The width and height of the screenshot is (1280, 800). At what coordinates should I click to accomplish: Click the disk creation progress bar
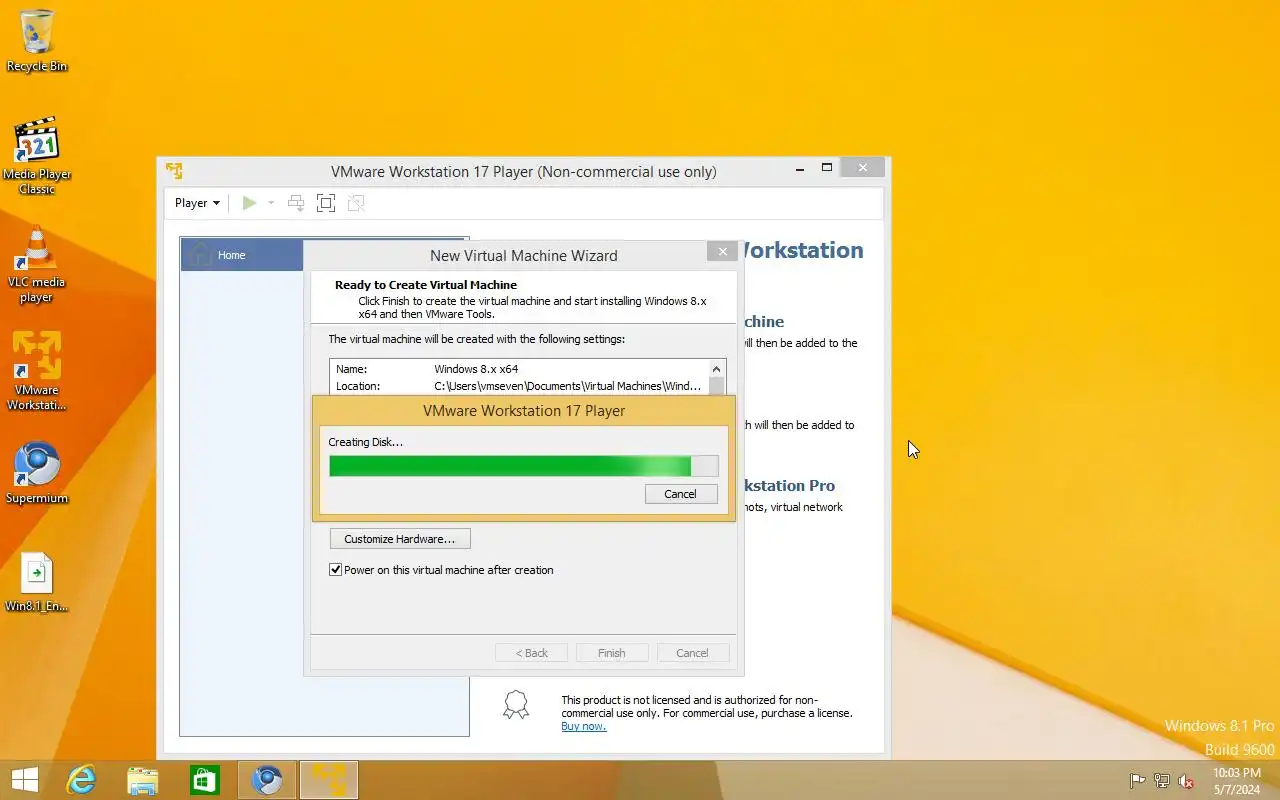(524, 466)
